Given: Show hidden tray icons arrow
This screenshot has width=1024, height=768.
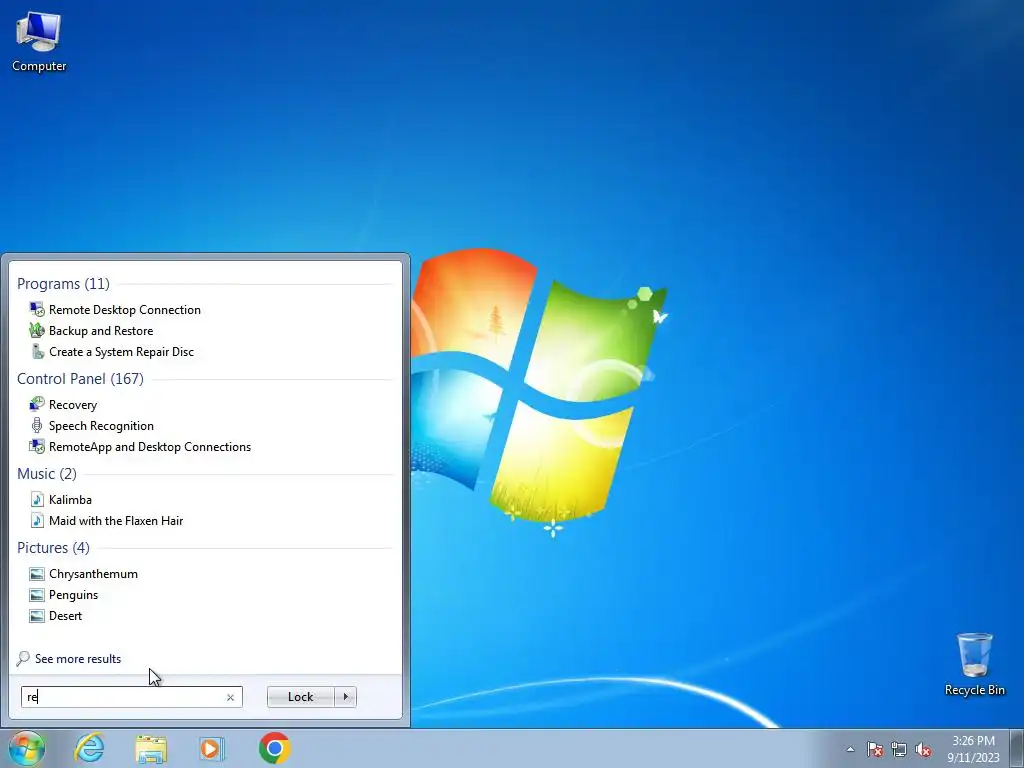Looking at the screenshot, I should (x=850, y=749).
